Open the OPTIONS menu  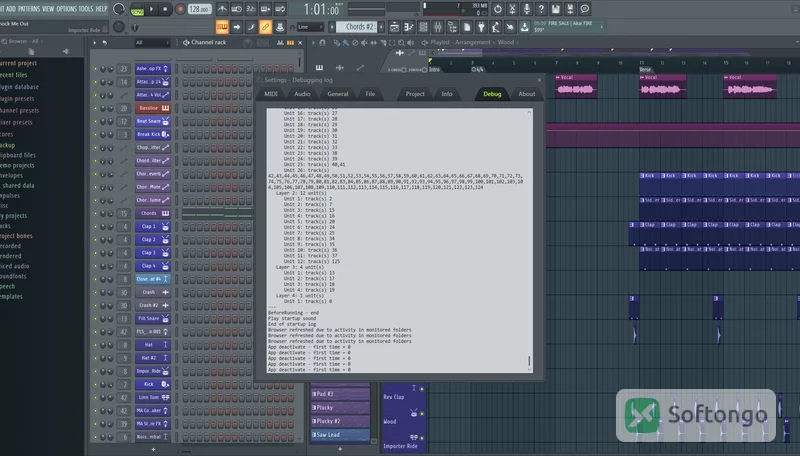pyautogui.click(x=66, y=9)
